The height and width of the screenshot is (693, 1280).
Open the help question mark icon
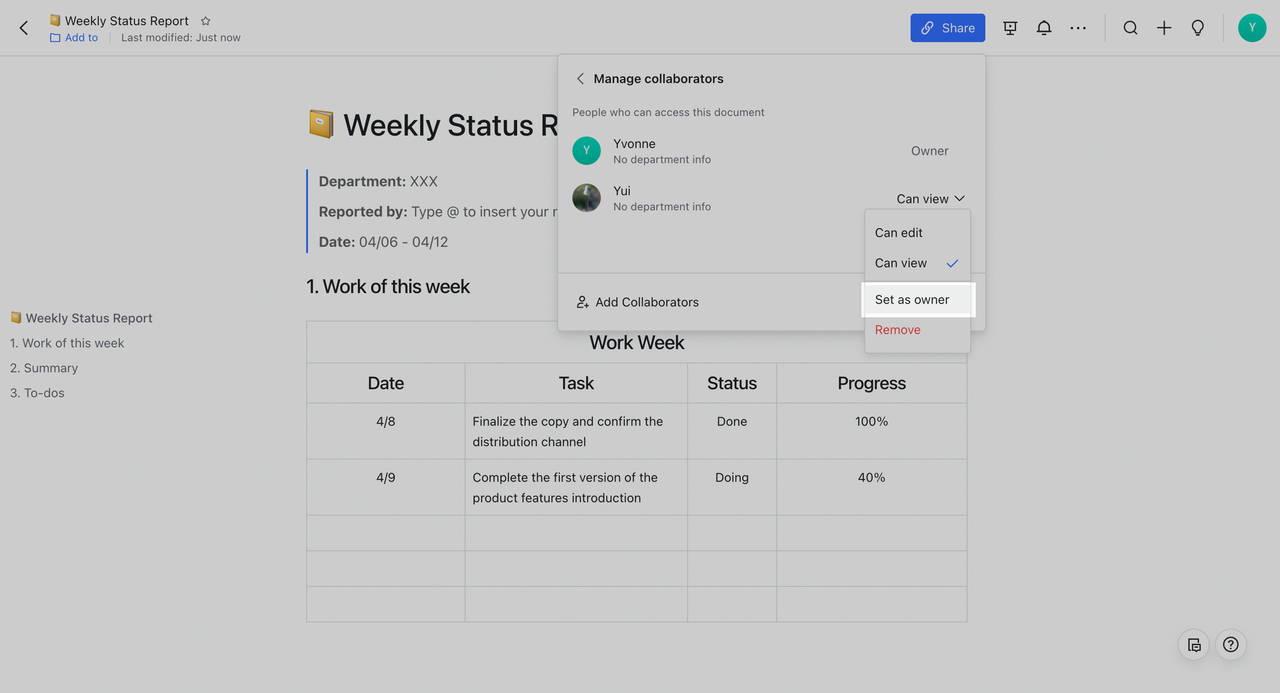(1231, 645)
